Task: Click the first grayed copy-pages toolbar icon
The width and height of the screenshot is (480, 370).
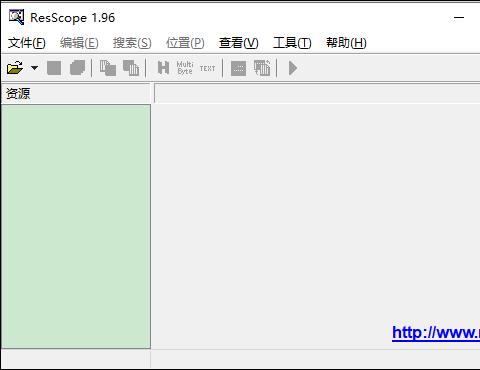Action: [108, 68]
